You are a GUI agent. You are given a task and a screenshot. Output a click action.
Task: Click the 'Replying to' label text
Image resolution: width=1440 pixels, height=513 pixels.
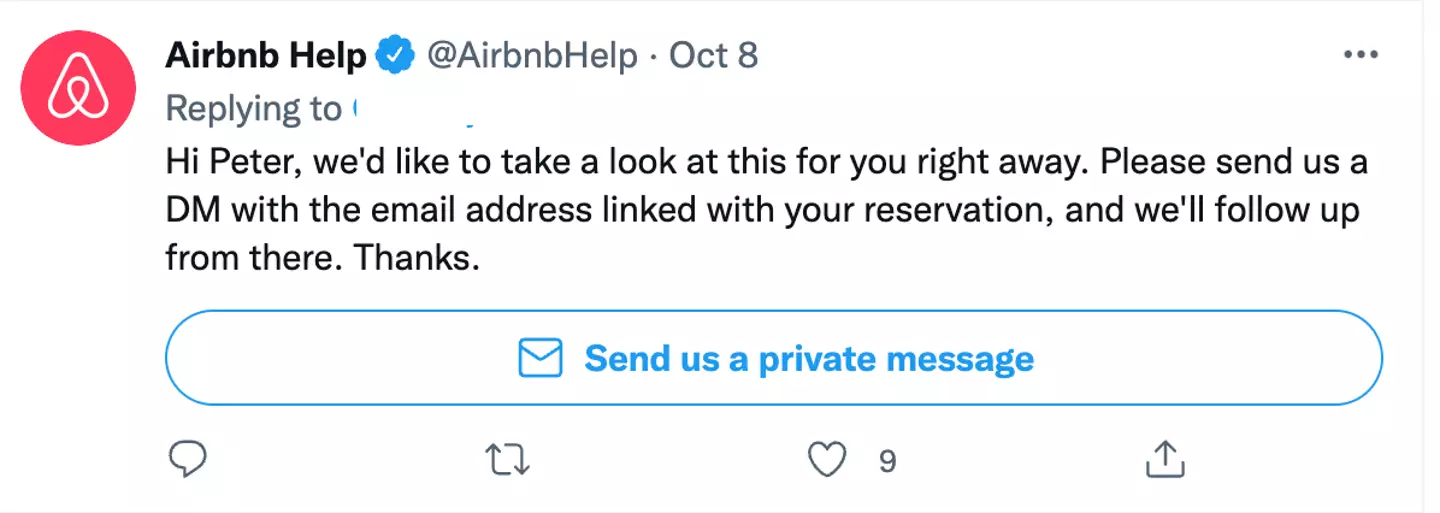253,108
